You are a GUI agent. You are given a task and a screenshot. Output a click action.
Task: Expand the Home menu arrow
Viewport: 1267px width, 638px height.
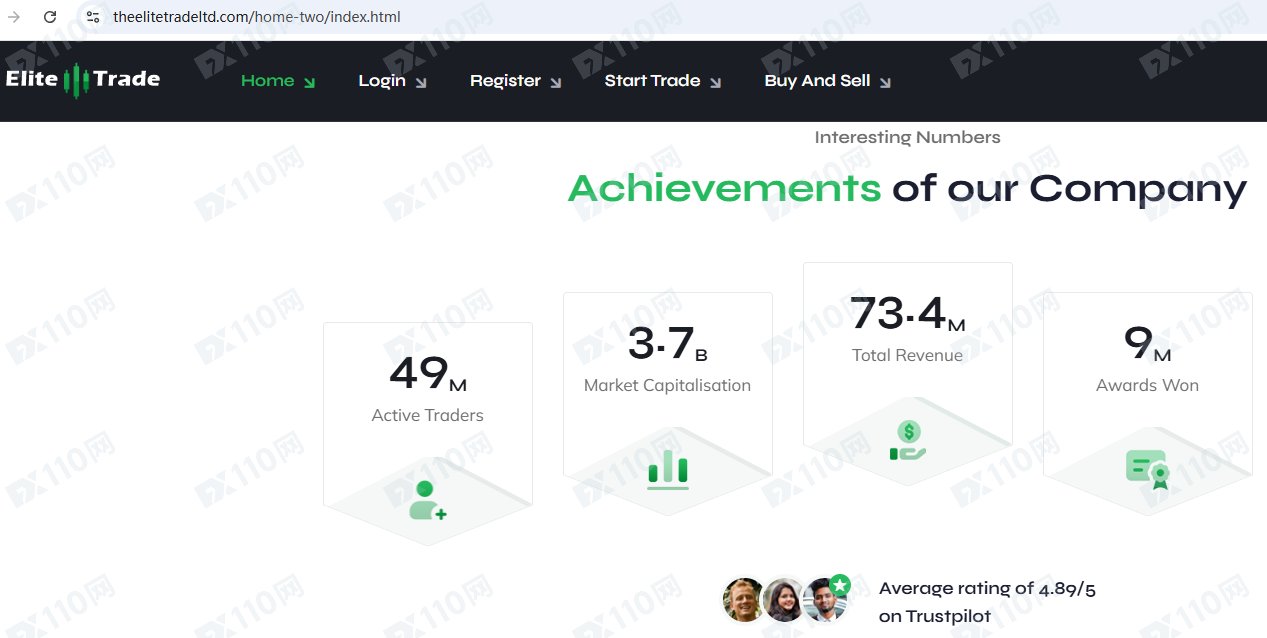click(x=309, y=83)
